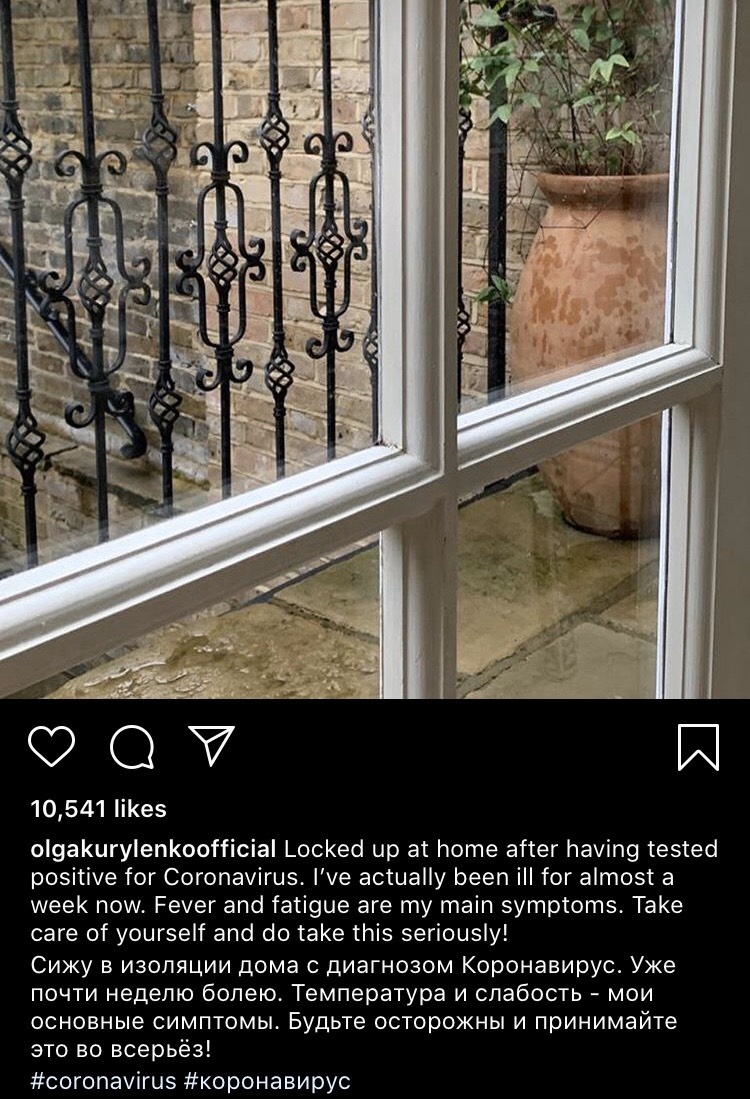Open the olgakurylenkoofficial profile
Viewport: 750px width, 1099px height.
coord(154,849)
